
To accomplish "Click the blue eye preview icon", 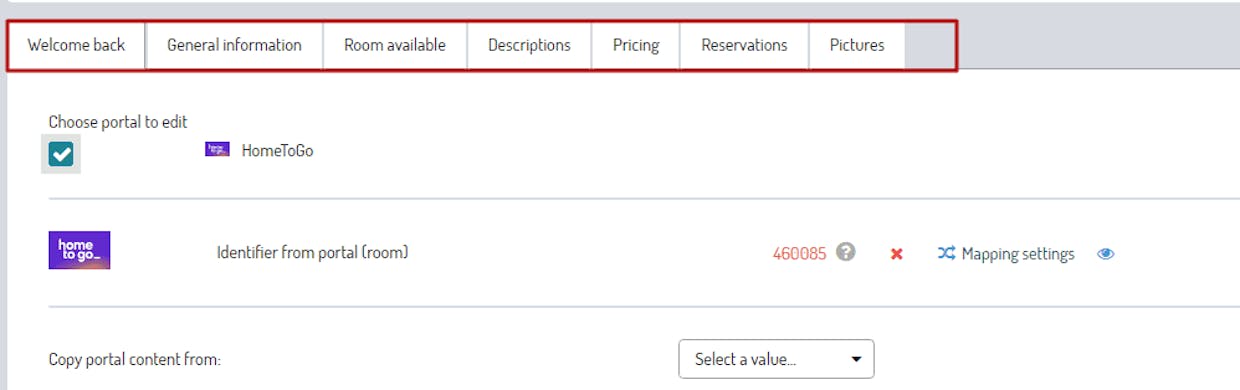I will tap(1105, 254).
